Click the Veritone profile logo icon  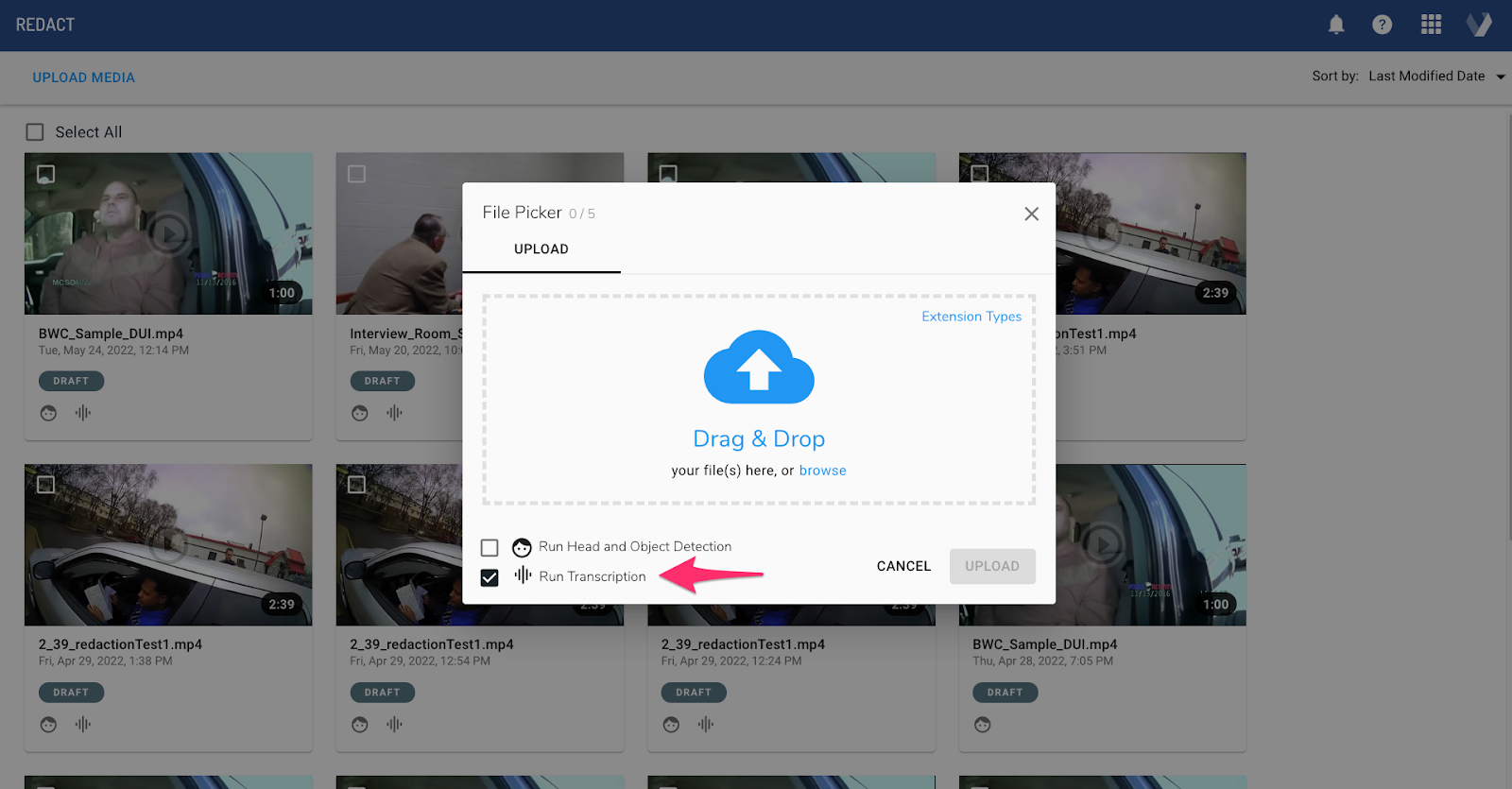point(1479,25)
